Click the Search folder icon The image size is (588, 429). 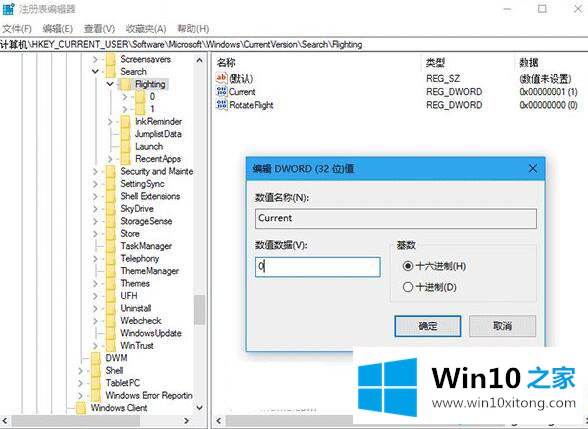[111, 71]
